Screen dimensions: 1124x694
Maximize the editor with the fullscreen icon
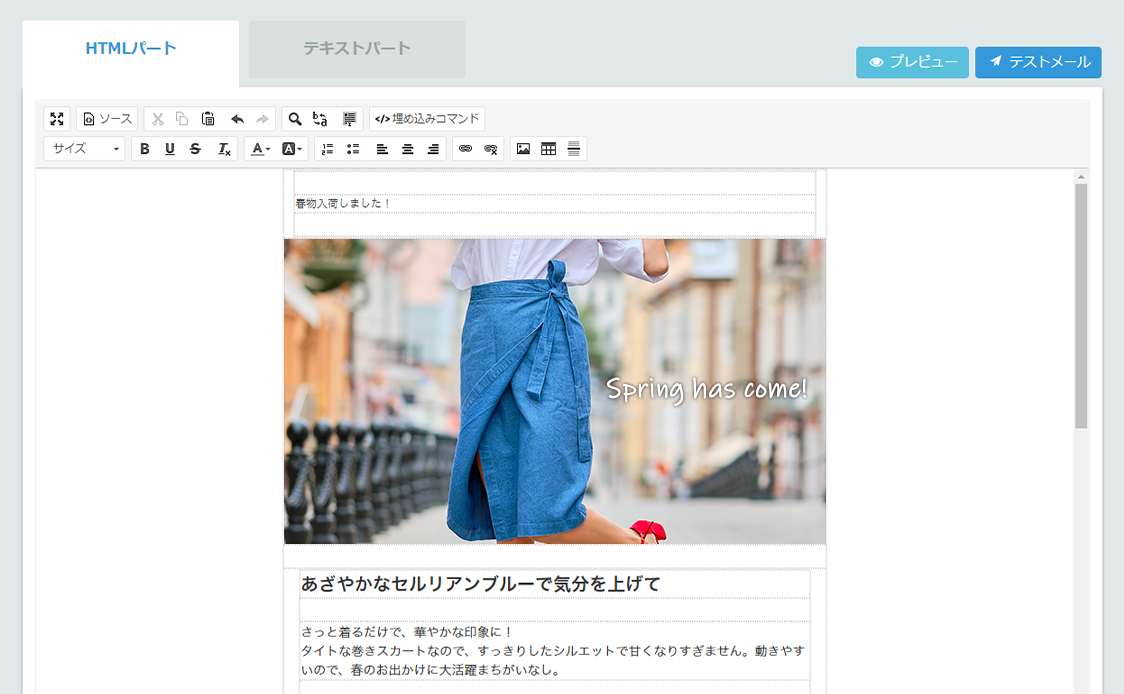tap(57, 119)
